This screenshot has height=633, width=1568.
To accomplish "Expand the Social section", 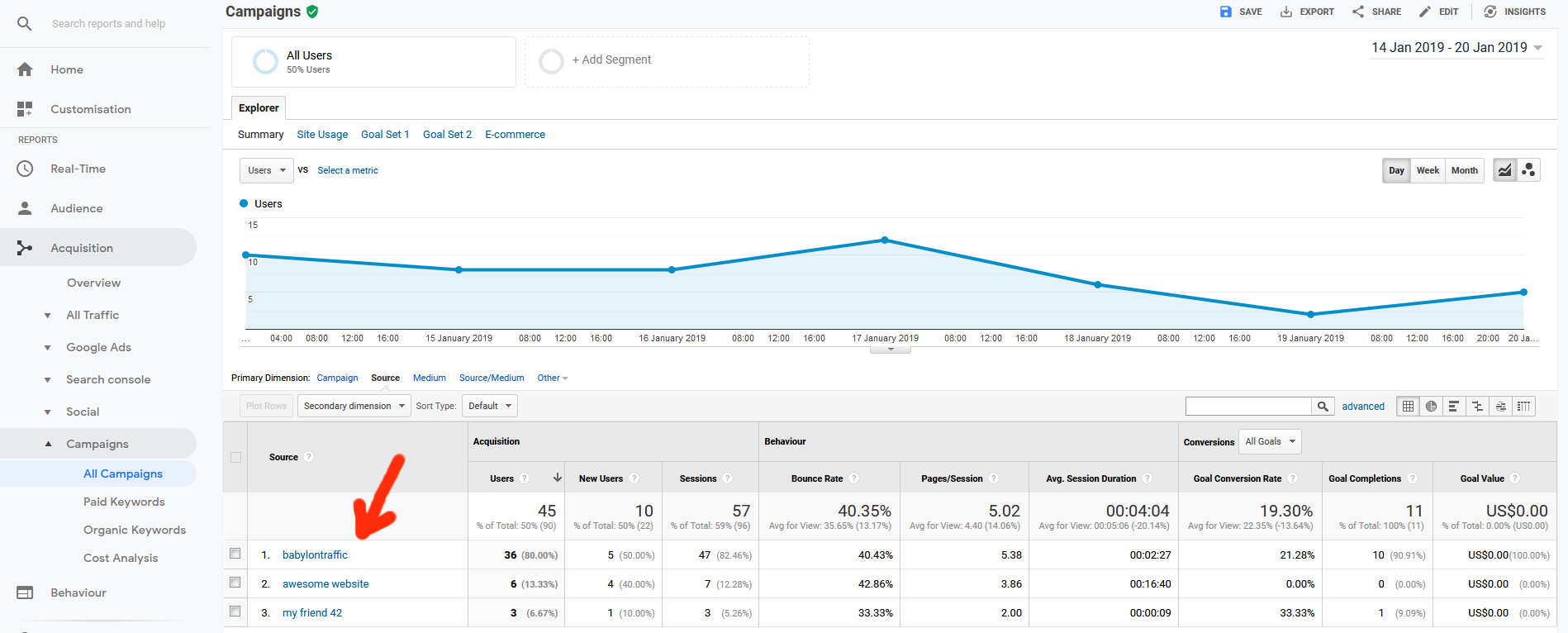I will (48, 412).
